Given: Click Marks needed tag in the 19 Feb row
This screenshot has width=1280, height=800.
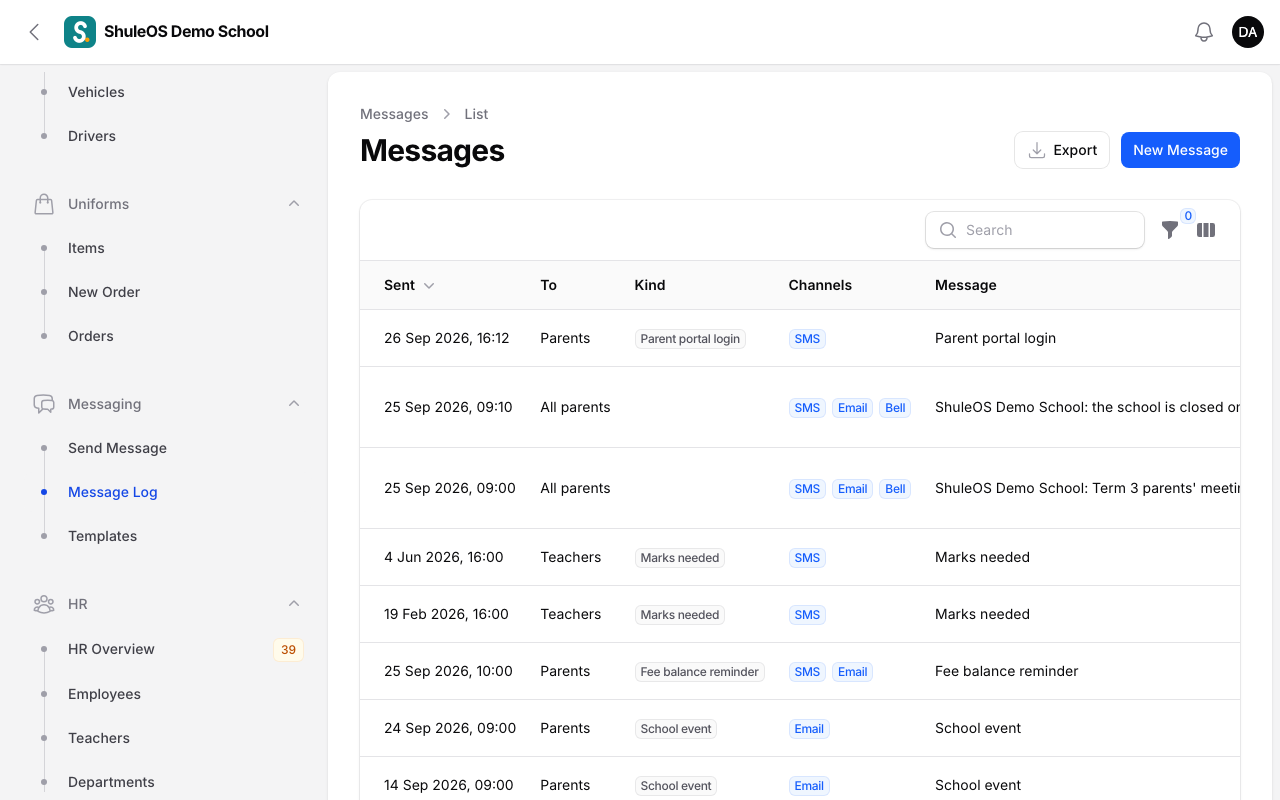Looking at the screenshot, I should (x=680, y=615).
